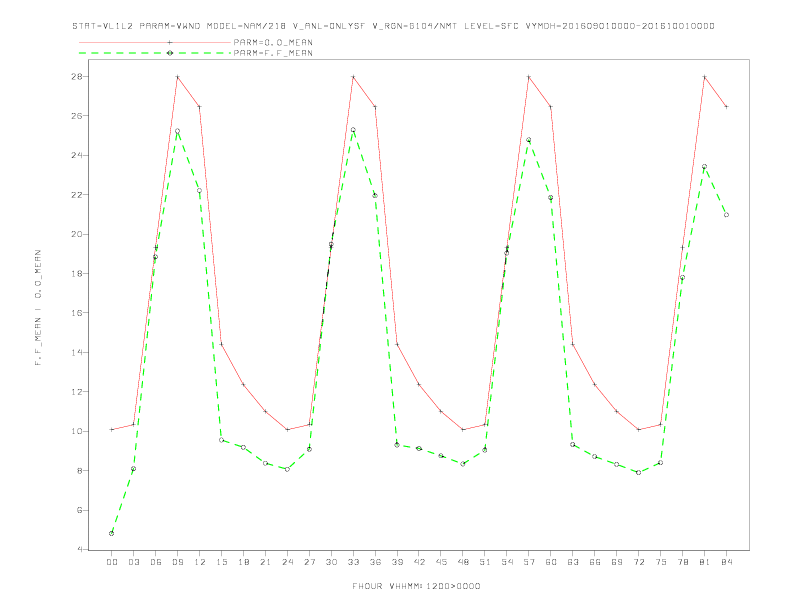The image size is (792, 612).
Task: Click the x-axis tick label 84
Action: coord(726,562)
